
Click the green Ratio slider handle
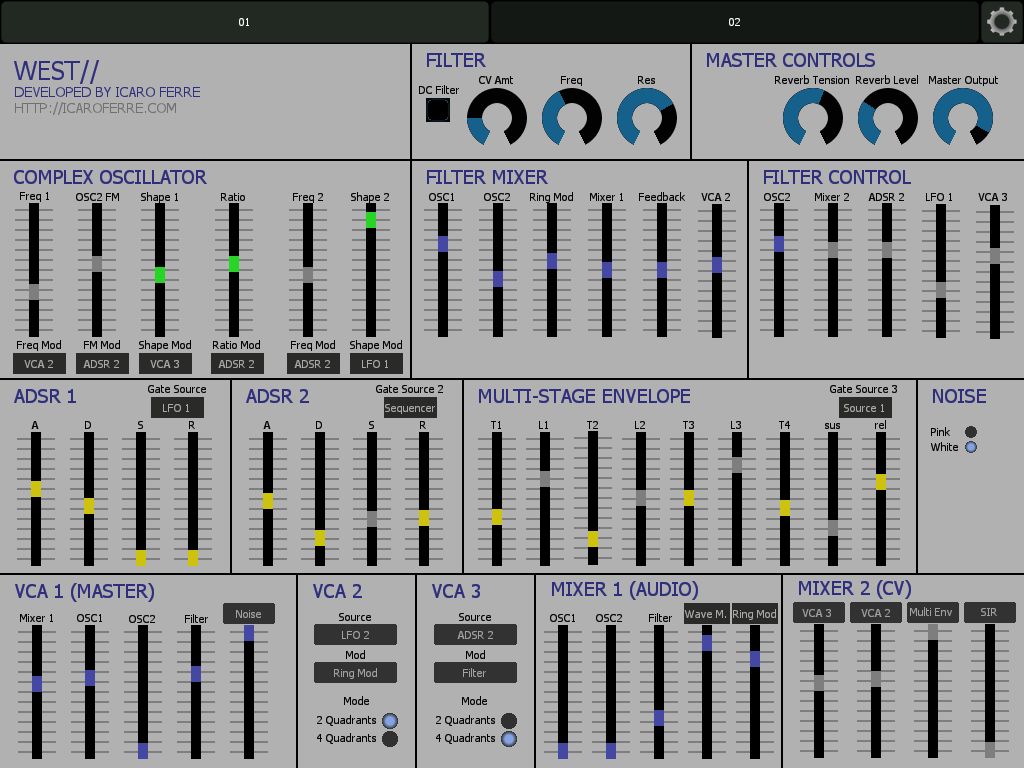point(234,264)
